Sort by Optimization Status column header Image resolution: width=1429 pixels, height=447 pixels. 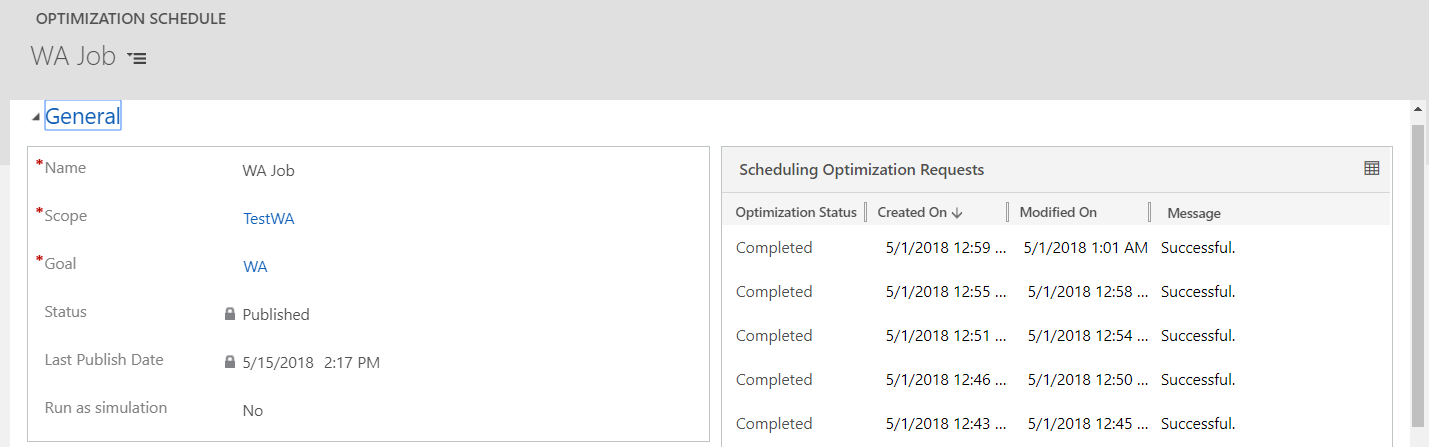(796, 212)
